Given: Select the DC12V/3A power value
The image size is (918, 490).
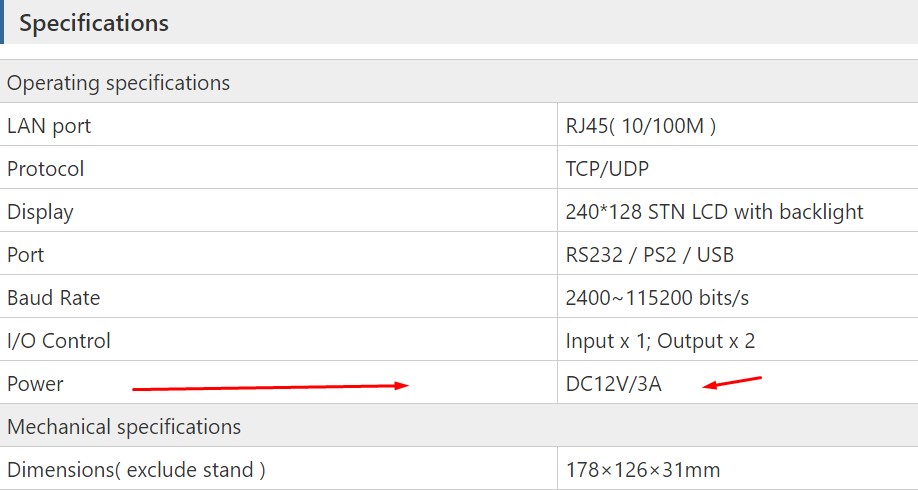Looking at the screenshot, I should click(613, 384).
